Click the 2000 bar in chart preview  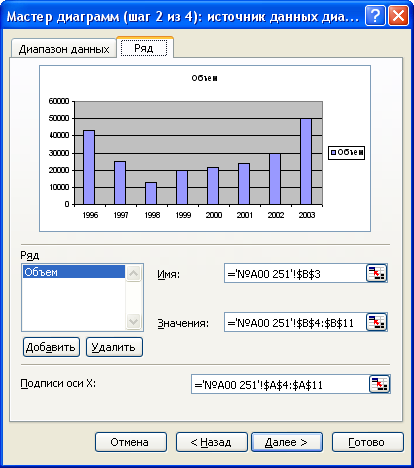(213, 186)
